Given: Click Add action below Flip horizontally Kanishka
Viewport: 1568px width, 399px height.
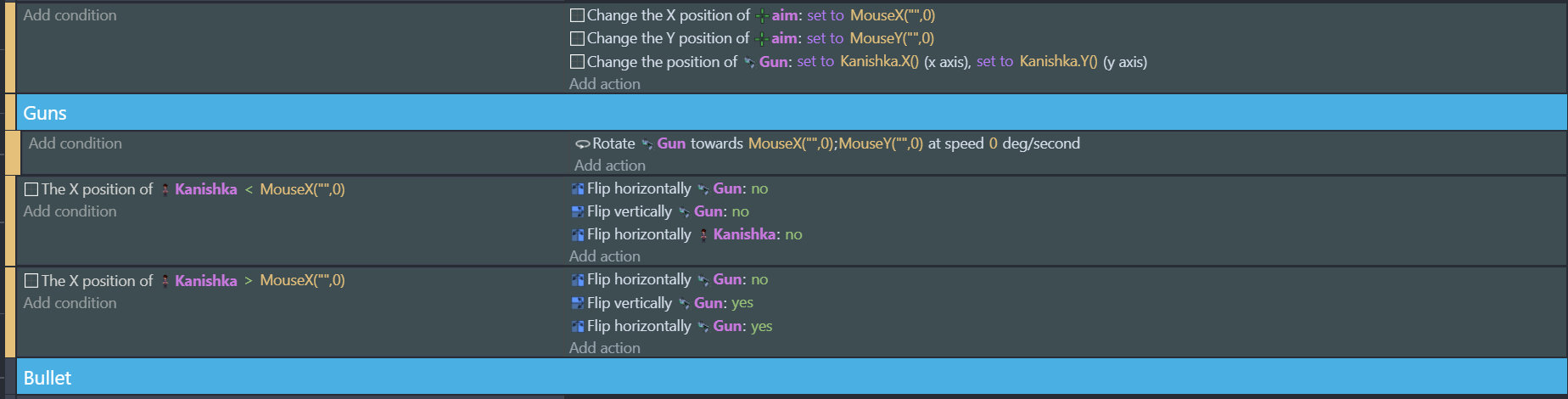Looking at the screenshot, I should tap(604, 256).
